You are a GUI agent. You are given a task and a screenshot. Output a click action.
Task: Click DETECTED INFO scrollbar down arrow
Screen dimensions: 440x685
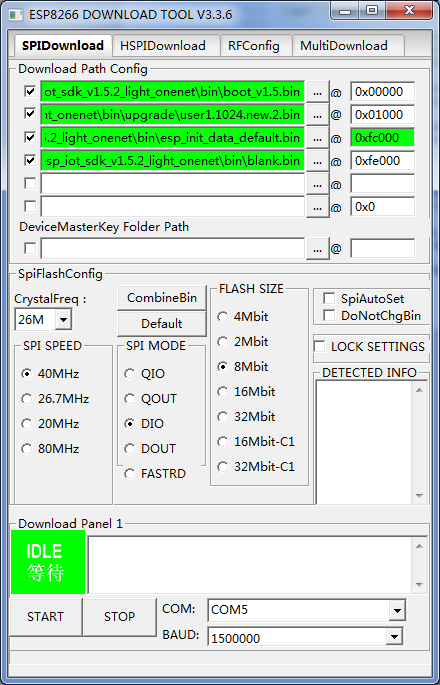pyautogui.click(x=419, y=496)
